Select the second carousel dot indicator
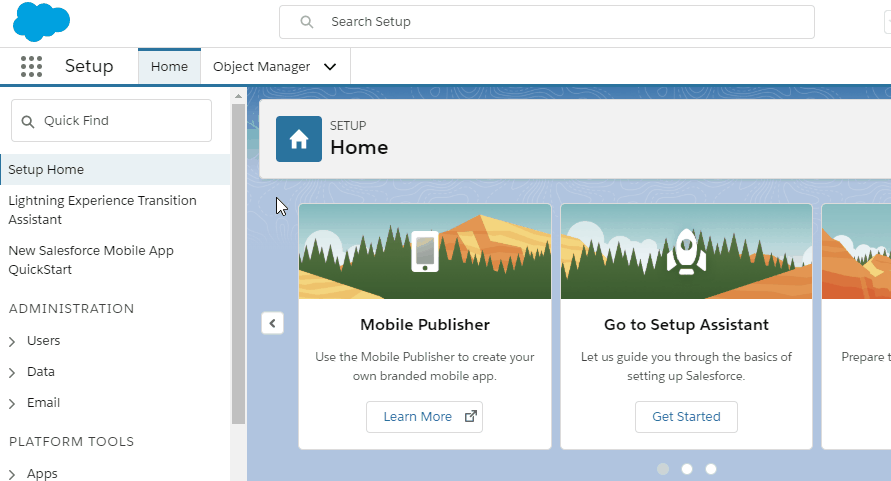891x481 pixels. pyautogui.click(x=687, y=469)
